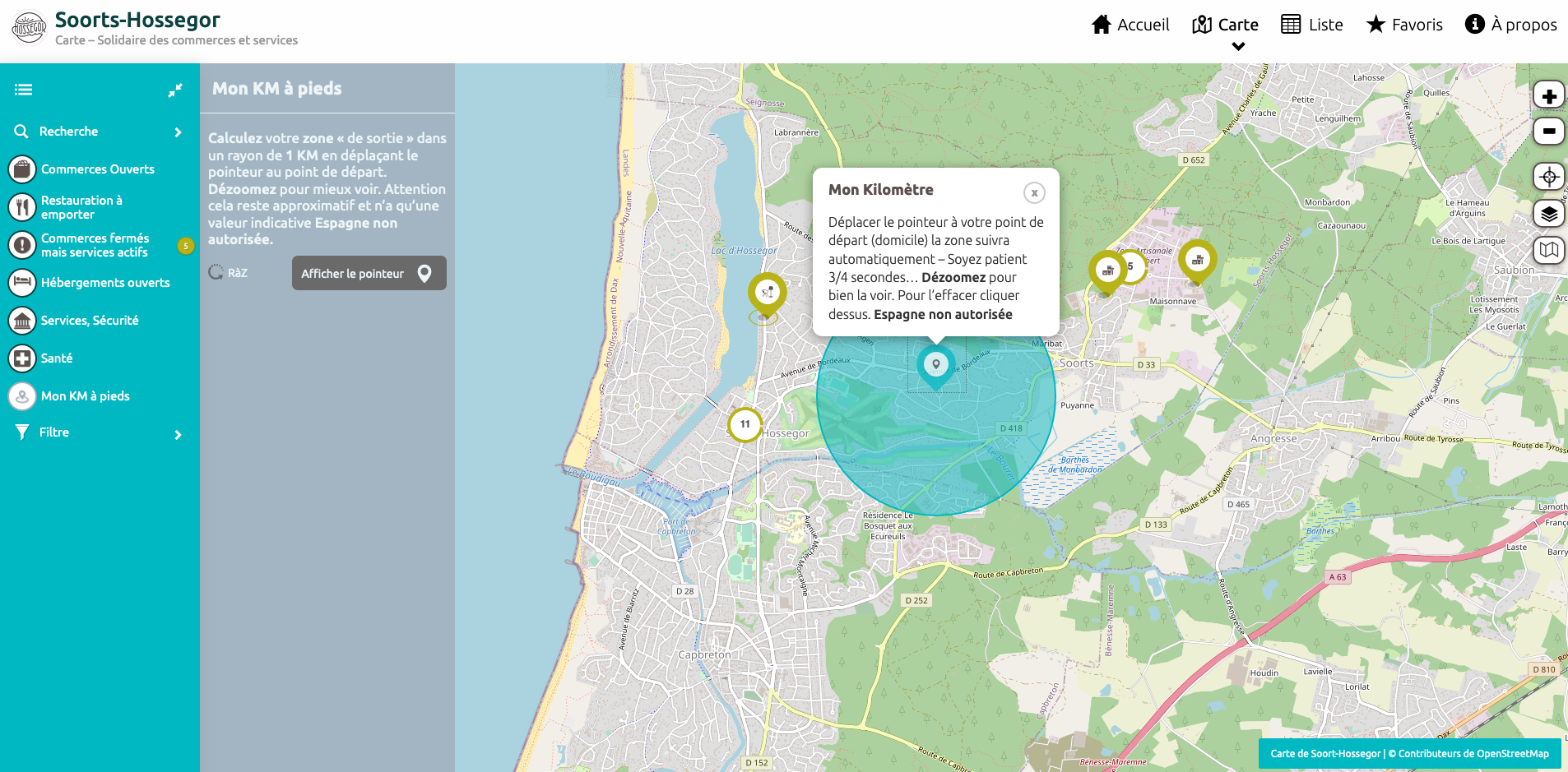Expand the Filtre section chevron
Viewport: 1568px width, 772px height.
click(x=178, y=435)
